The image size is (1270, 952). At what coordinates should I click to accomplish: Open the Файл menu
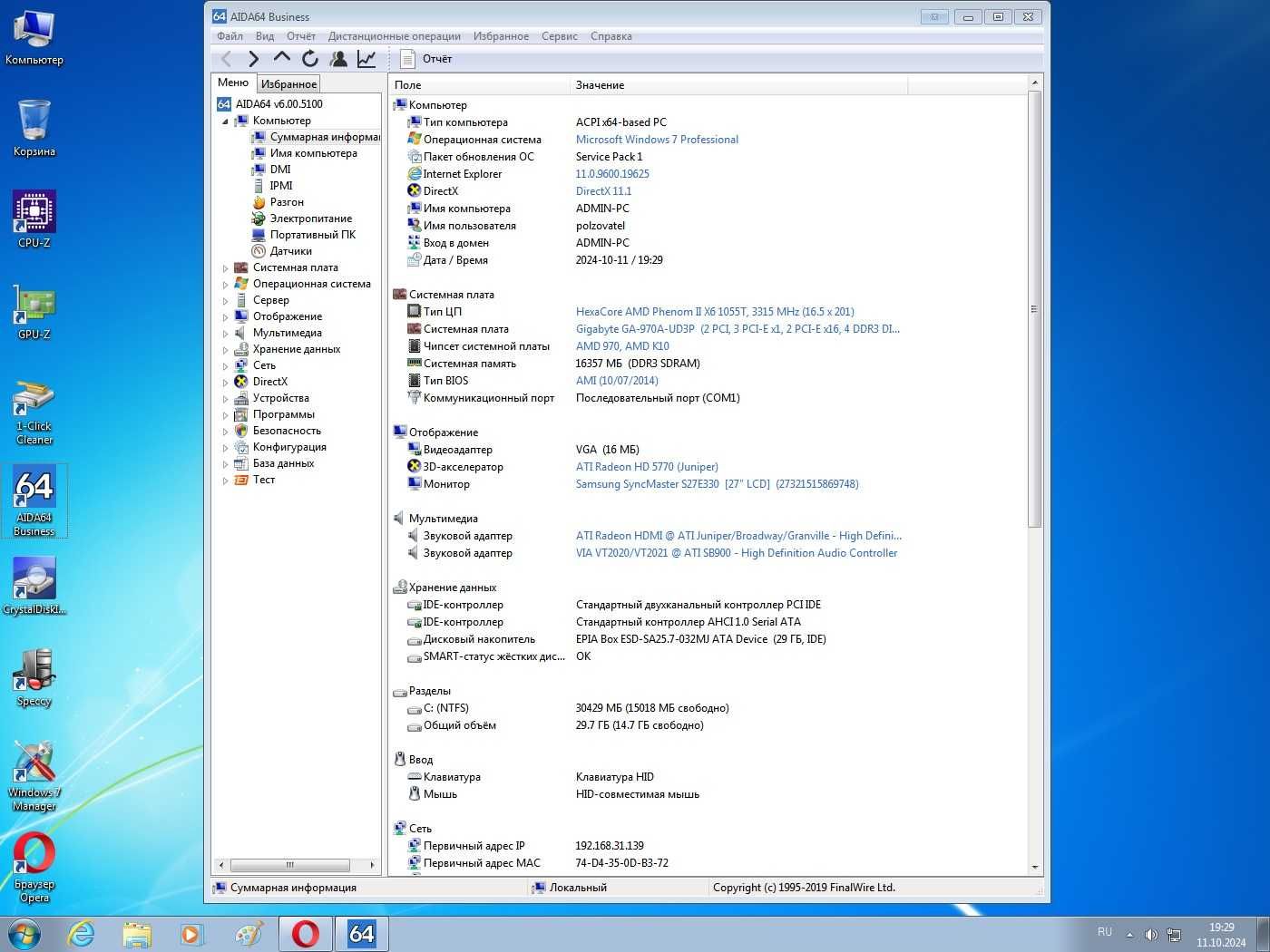coord(230,36)
